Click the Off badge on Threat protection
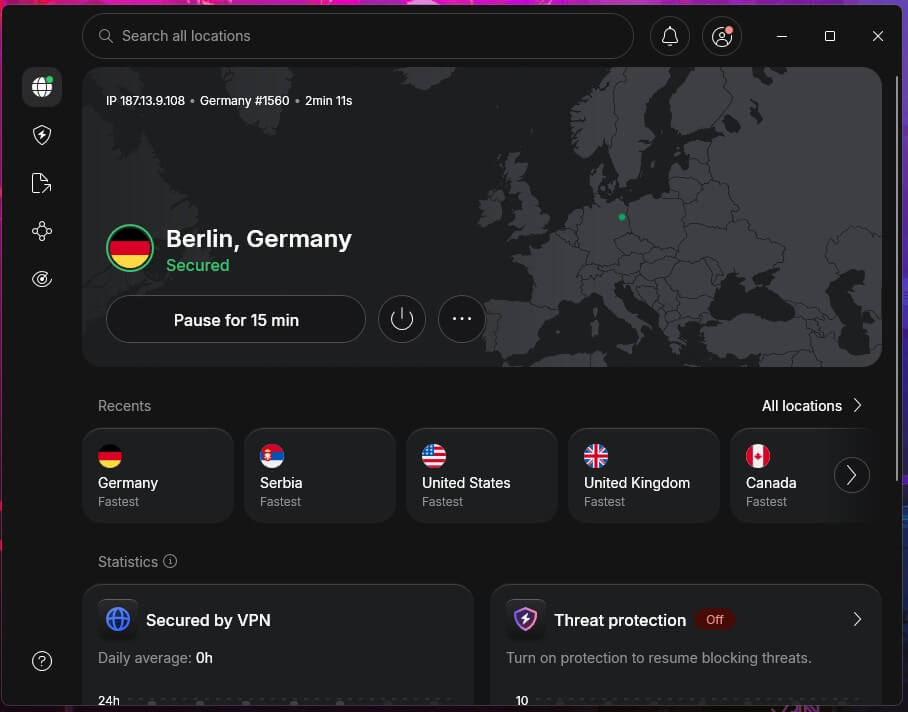The width and height of the screenshot is (908, 712). [715, 619]
